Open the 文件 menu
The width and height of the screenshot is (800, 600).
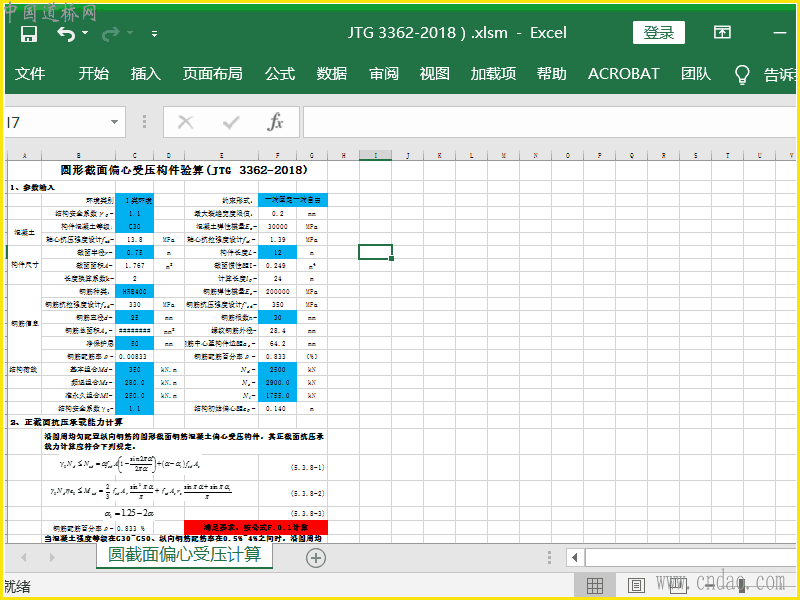(x=30, y=74)
